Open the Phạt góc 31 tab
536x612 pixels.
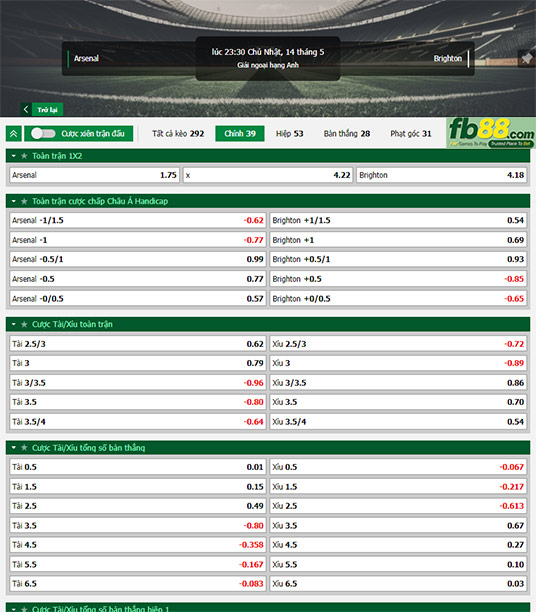coord(411,133)
